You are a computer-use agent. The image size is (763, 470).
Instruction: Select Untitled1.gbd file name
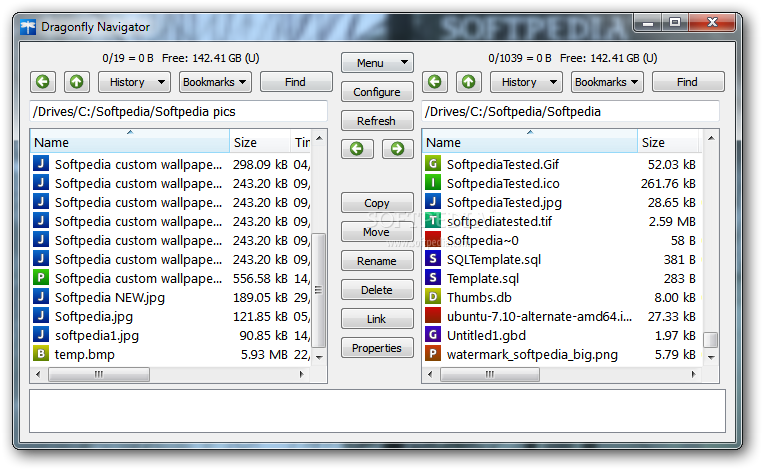coord(487,335)
